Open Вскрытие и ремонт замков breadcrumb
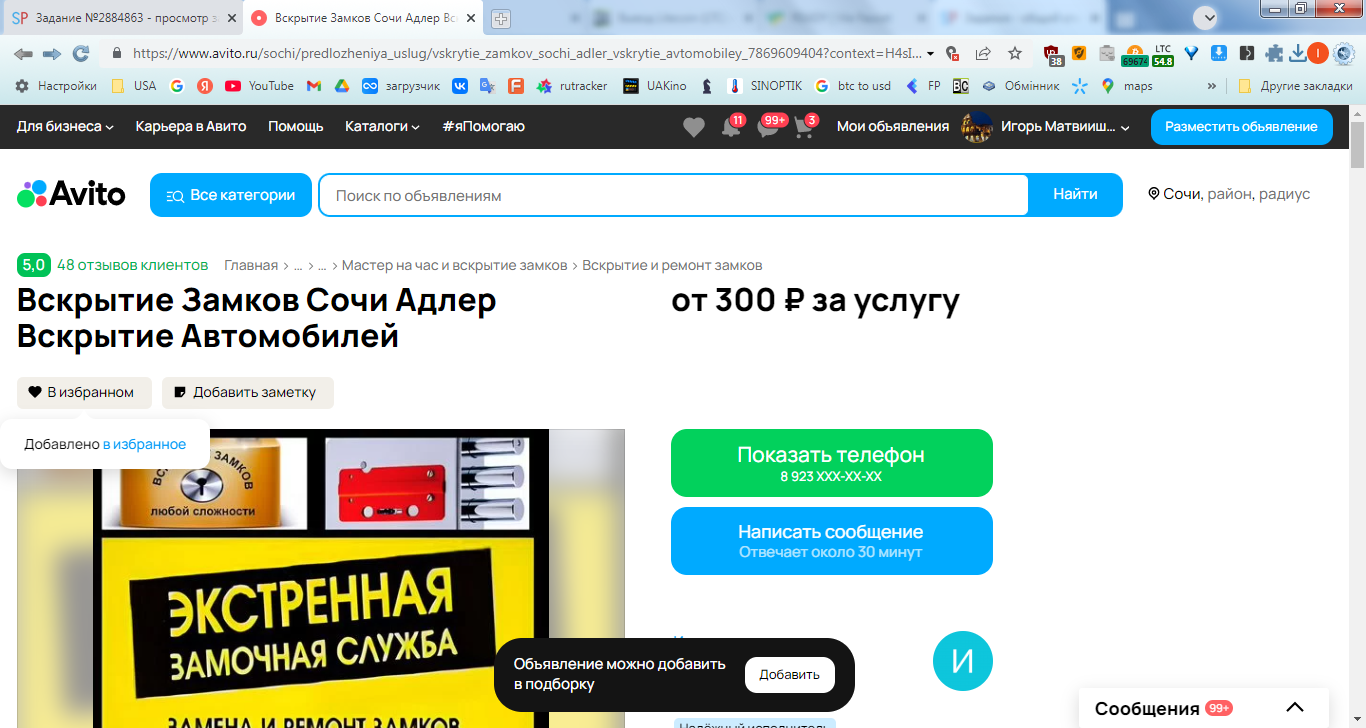Viewport: 1366px width, 728px height. click(672, 265)
